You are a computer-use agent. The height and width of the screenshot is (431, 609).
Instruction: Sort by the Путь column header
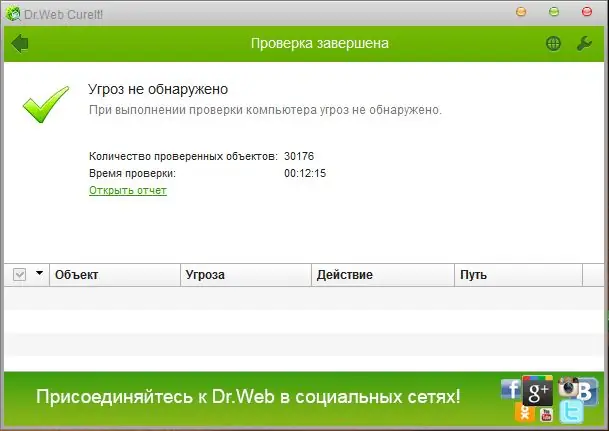[x=519, y=275]
